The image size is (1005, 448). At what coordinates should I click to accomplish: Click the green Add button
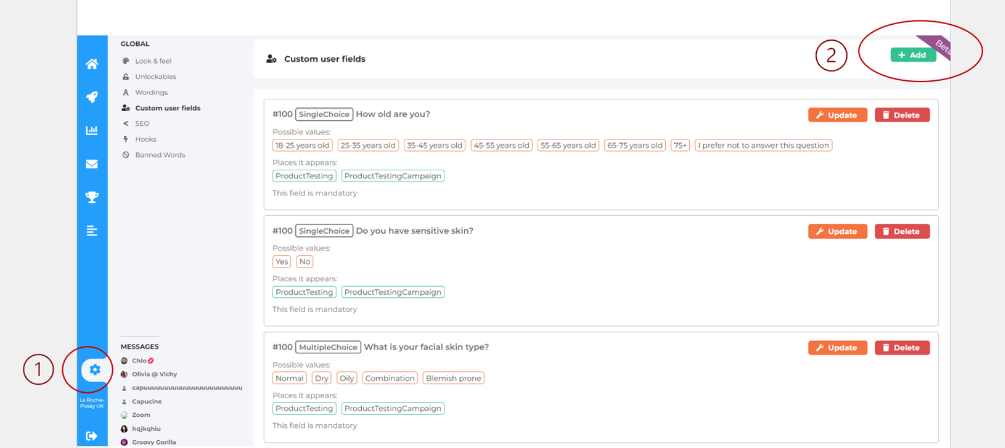(913, 55)
